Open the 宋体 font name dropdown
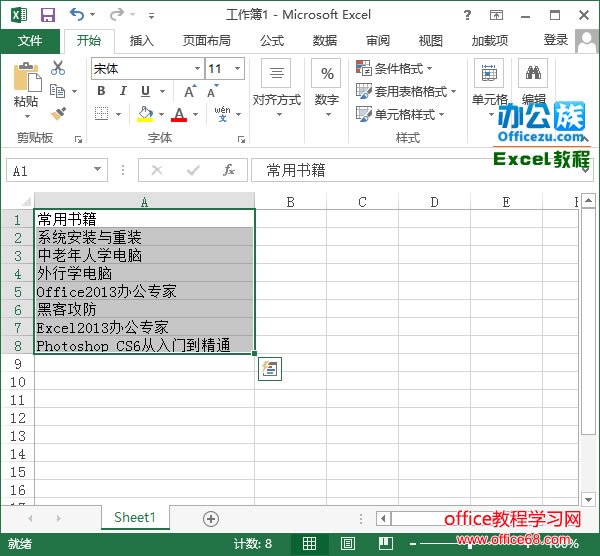This screenshot has width=600, height=556. 197,68
